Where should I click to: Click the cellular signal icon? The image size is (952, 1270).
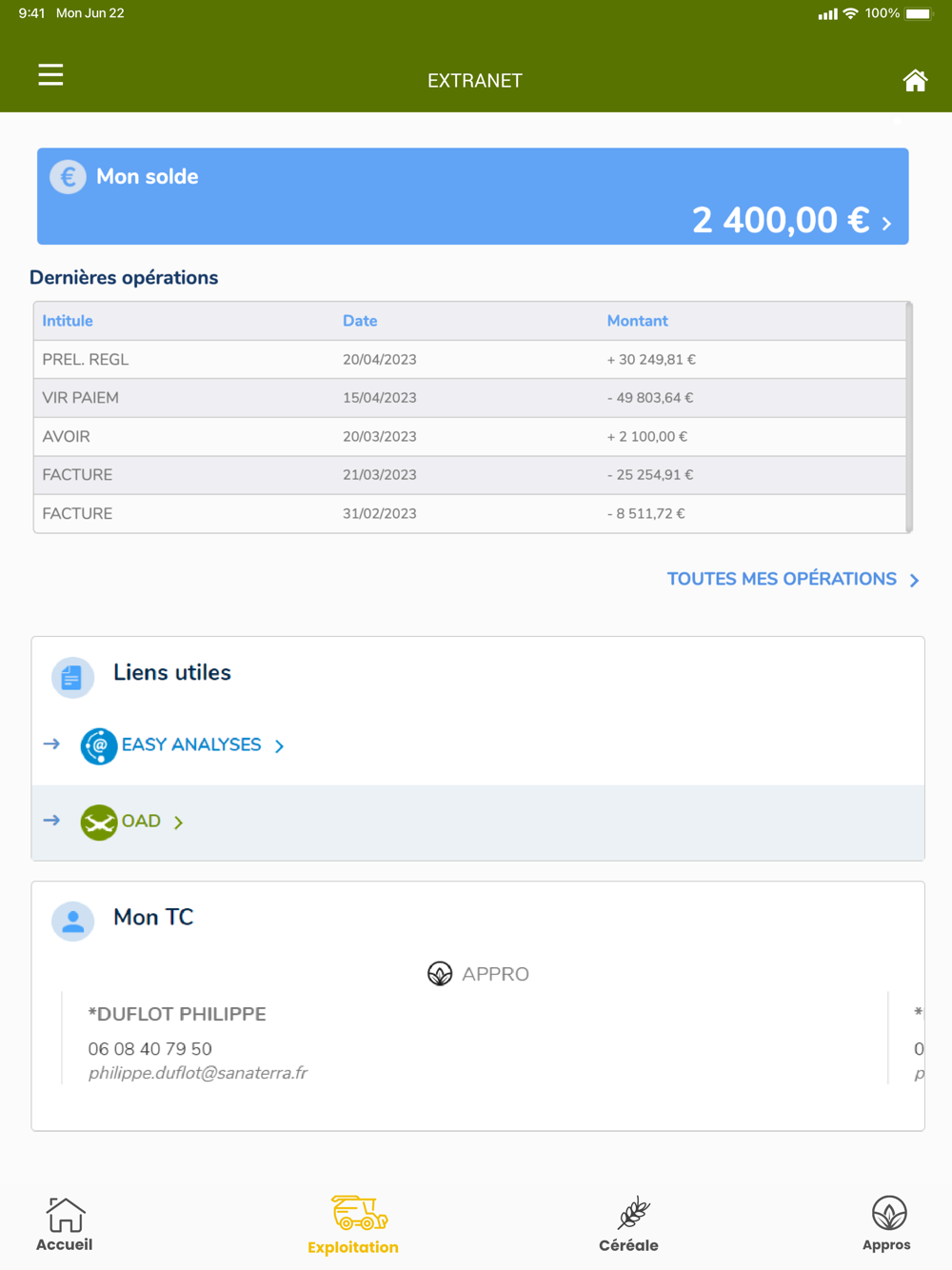tap(828, 14)
